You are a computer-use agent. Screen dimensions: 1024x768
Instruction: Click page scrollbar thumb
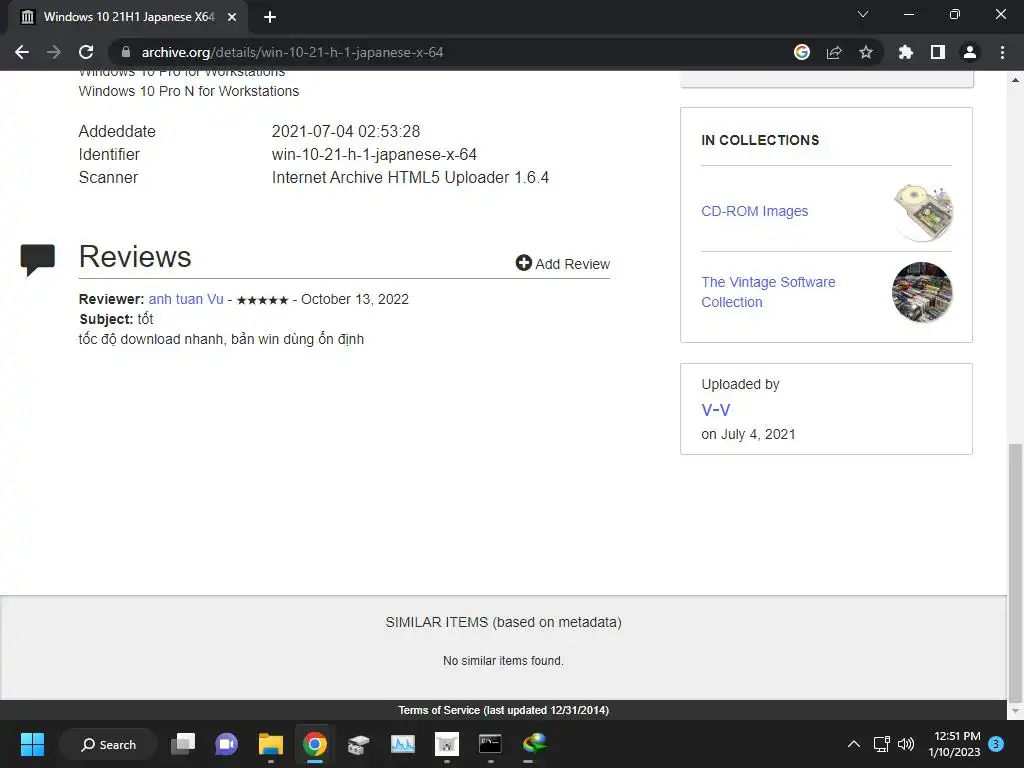tap(1015, 571)
